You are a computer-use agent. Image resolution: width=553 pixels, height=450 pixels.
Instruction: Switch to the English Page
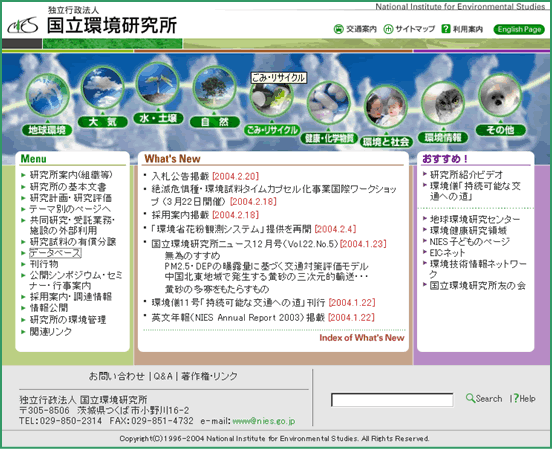point(519,29)
